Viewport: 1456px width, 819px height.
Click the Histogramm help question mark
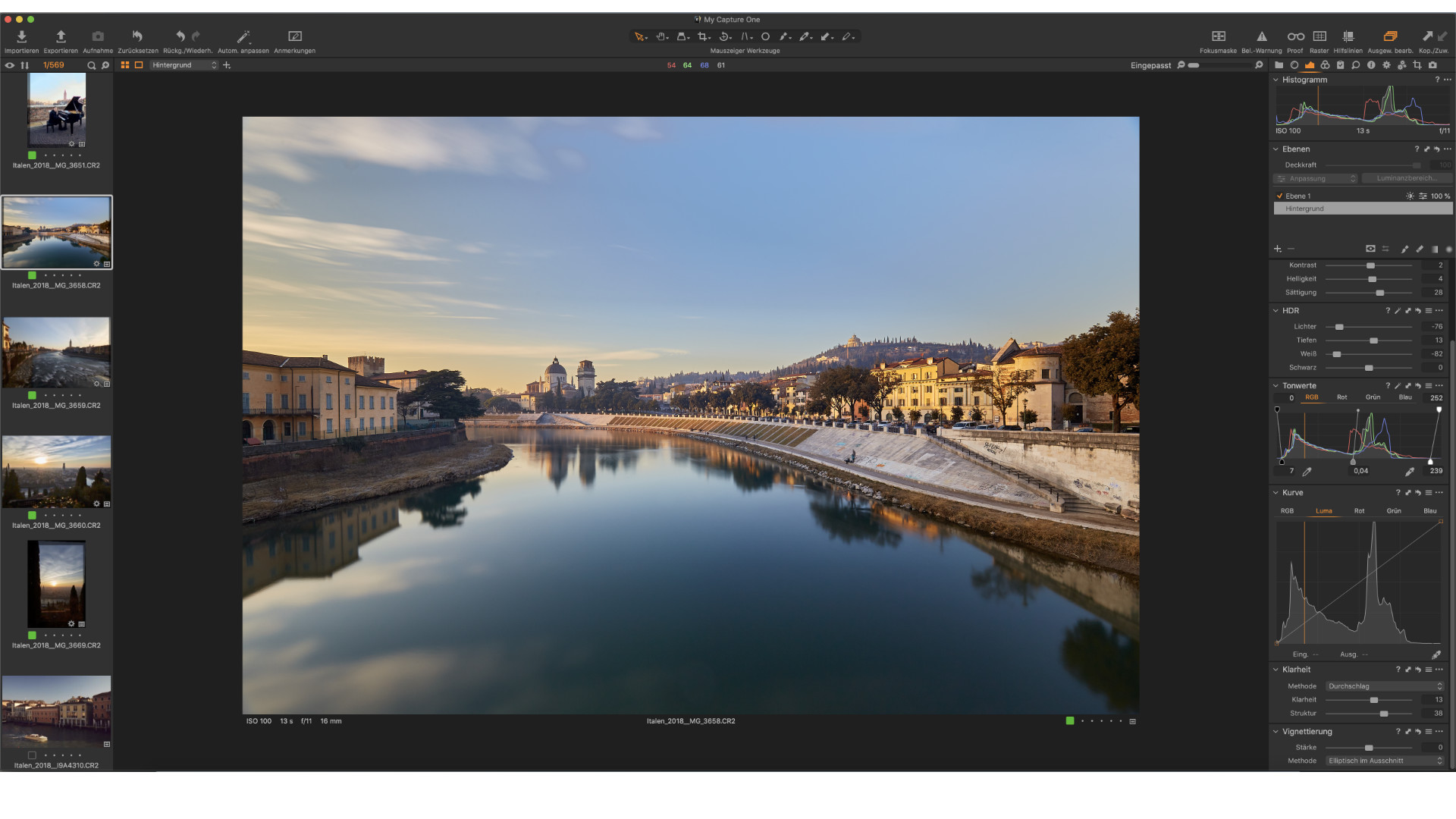[1436, 80]
